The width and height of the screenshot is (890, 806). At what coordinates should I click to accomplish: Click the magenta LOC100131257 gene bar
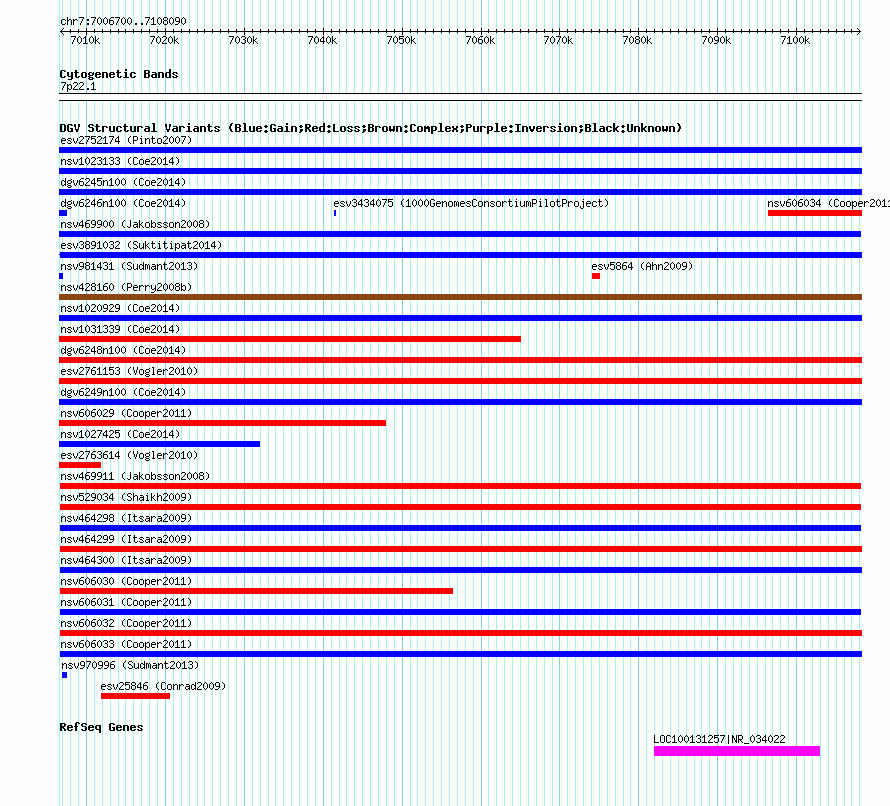(737, 751)
